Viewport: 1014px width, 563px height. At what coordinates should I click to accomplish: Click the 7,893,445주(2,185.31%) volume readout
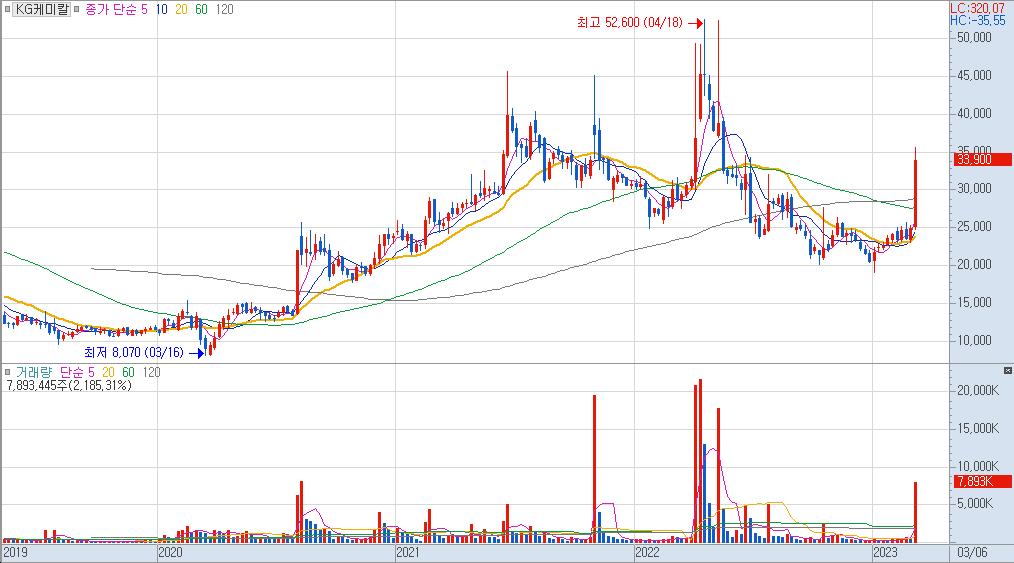pos(69,385)
